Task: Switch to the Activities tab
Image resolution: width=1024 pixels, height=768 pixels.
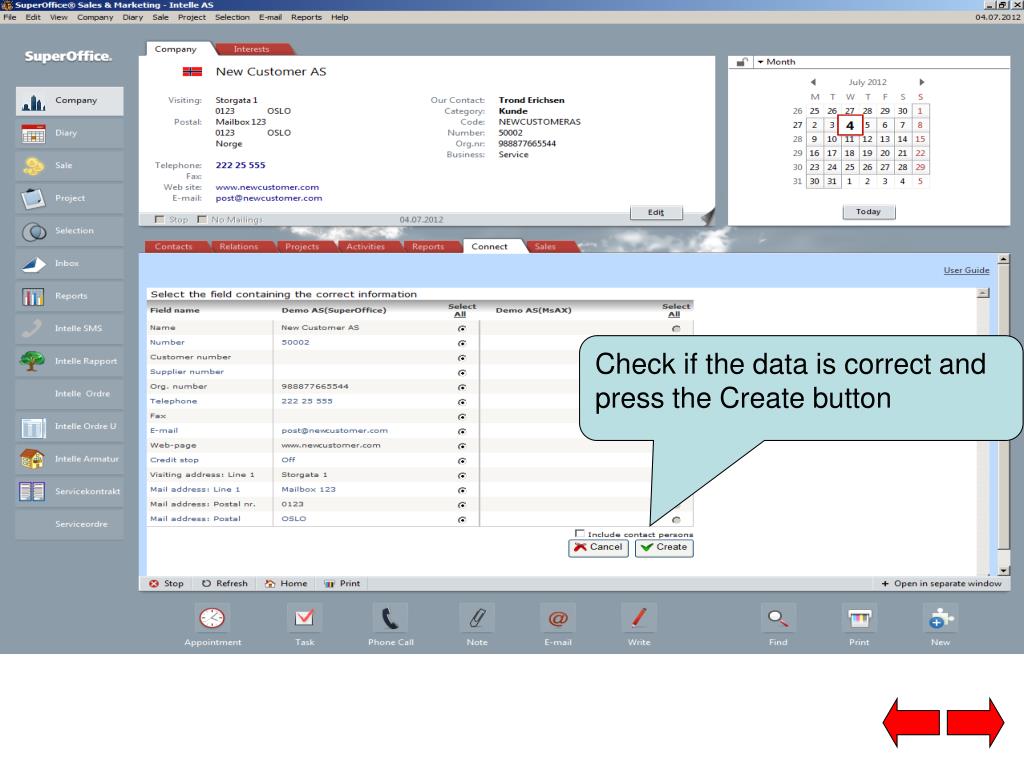Action: (366, 247)
